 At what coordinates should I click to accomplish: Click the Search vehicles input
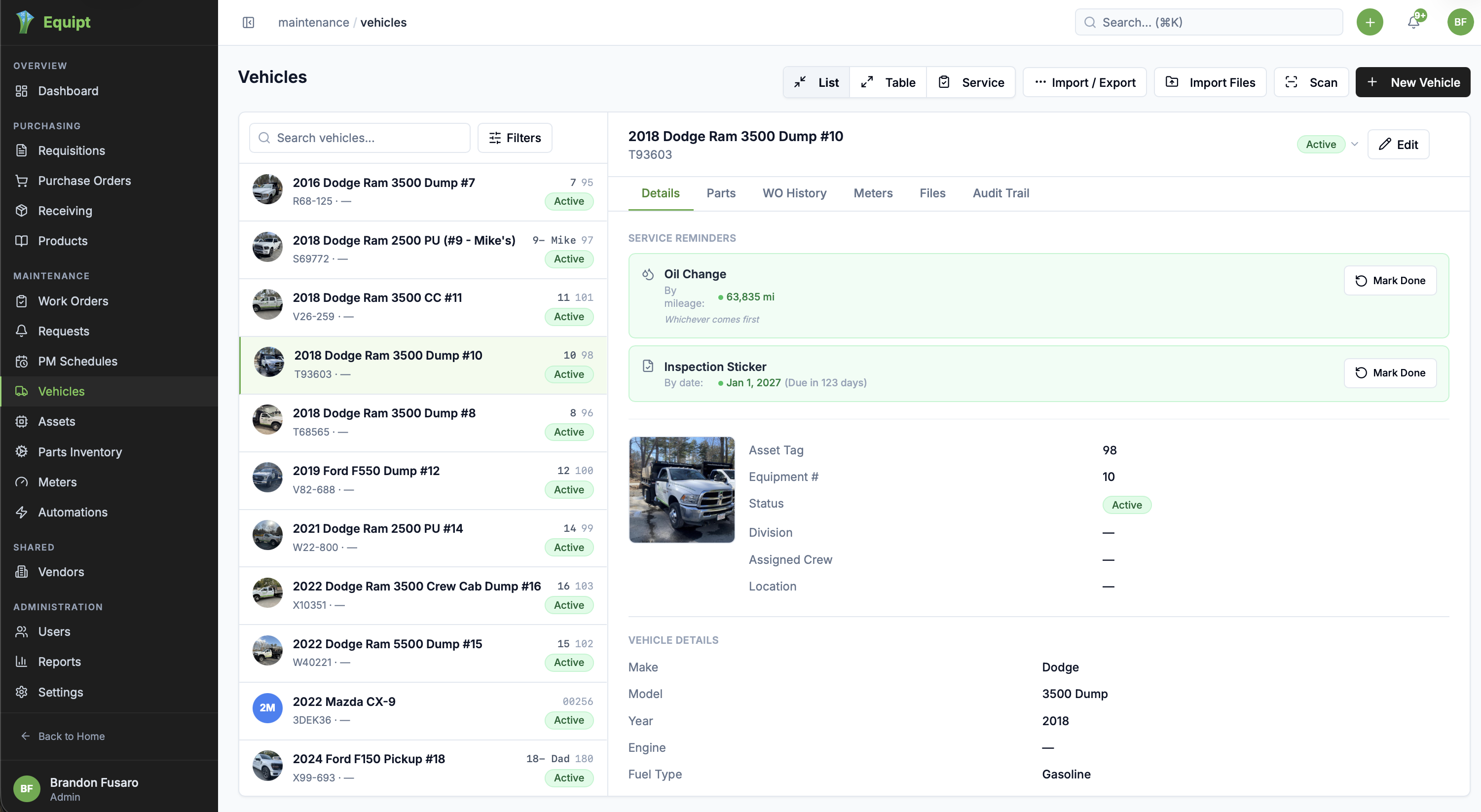359,138
